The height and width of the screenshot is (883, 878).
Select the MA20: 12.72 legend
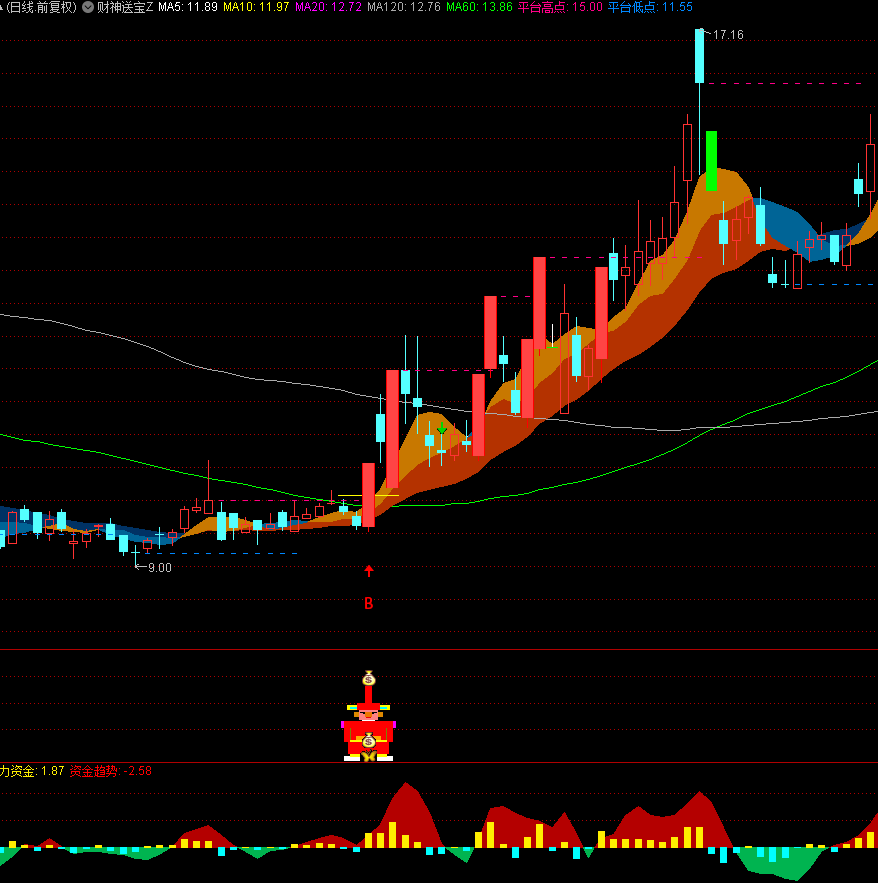click(328, 7)
